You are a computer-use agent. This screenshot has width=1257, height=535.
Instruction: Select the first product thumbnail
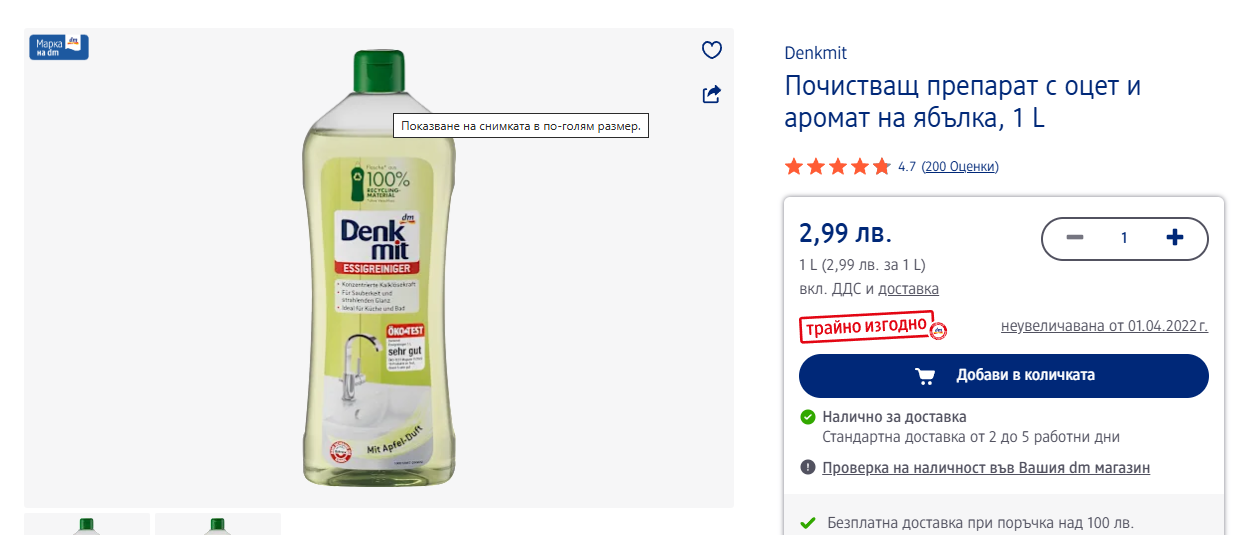click(87, 524)
